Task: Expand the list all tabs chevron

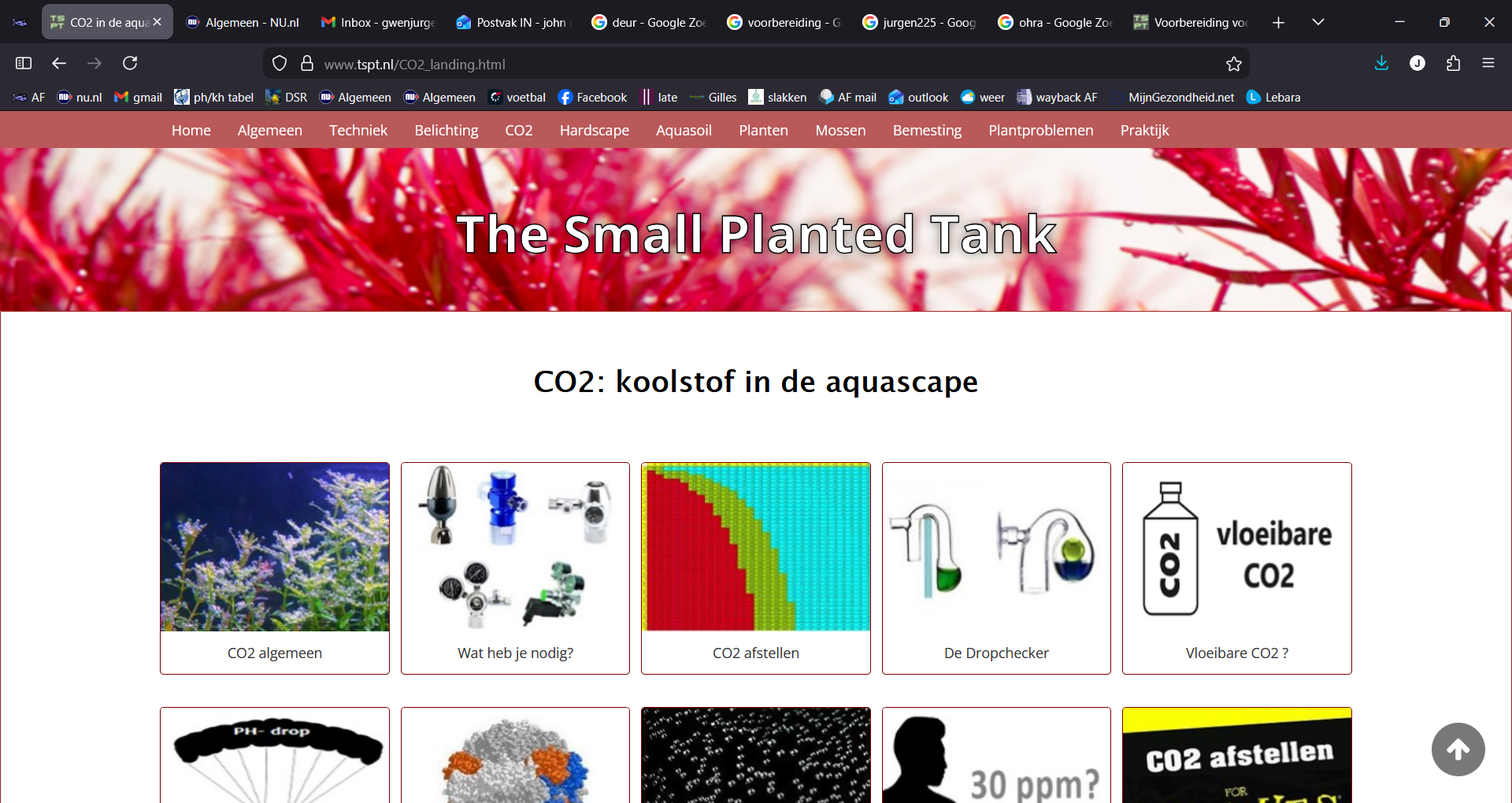Action: 1317,23
